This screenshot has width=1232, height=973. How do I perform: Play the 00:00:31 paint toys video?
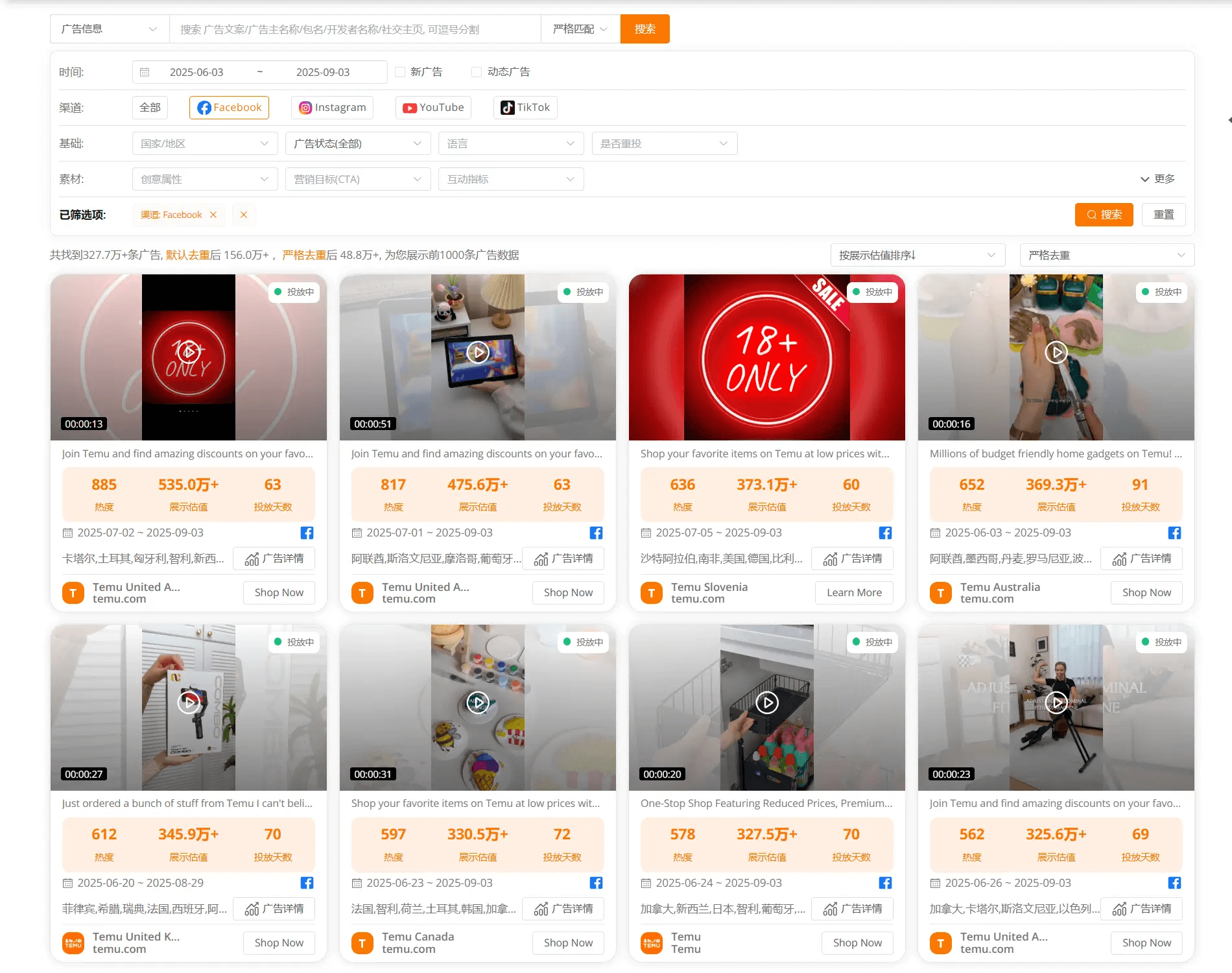coord(478,703)
